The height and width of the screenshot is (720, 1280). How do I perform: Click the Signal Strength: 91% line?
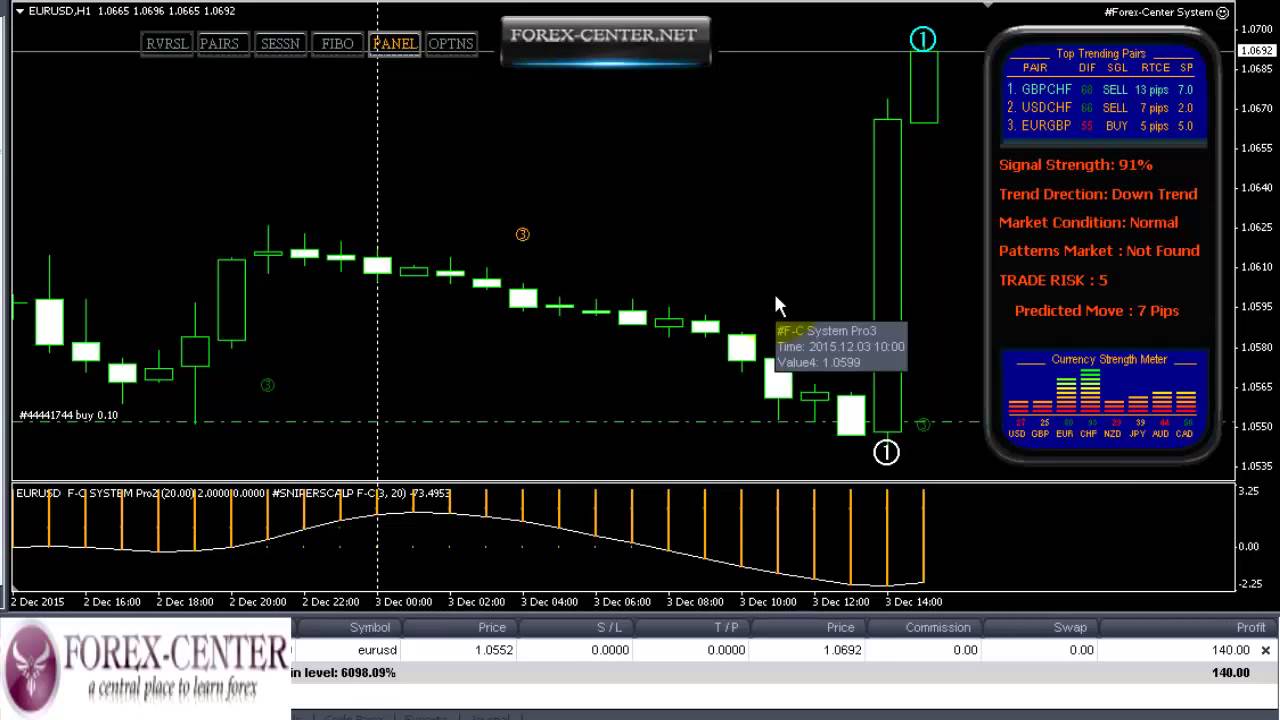pyautogui.click(x=1076, y=165)
